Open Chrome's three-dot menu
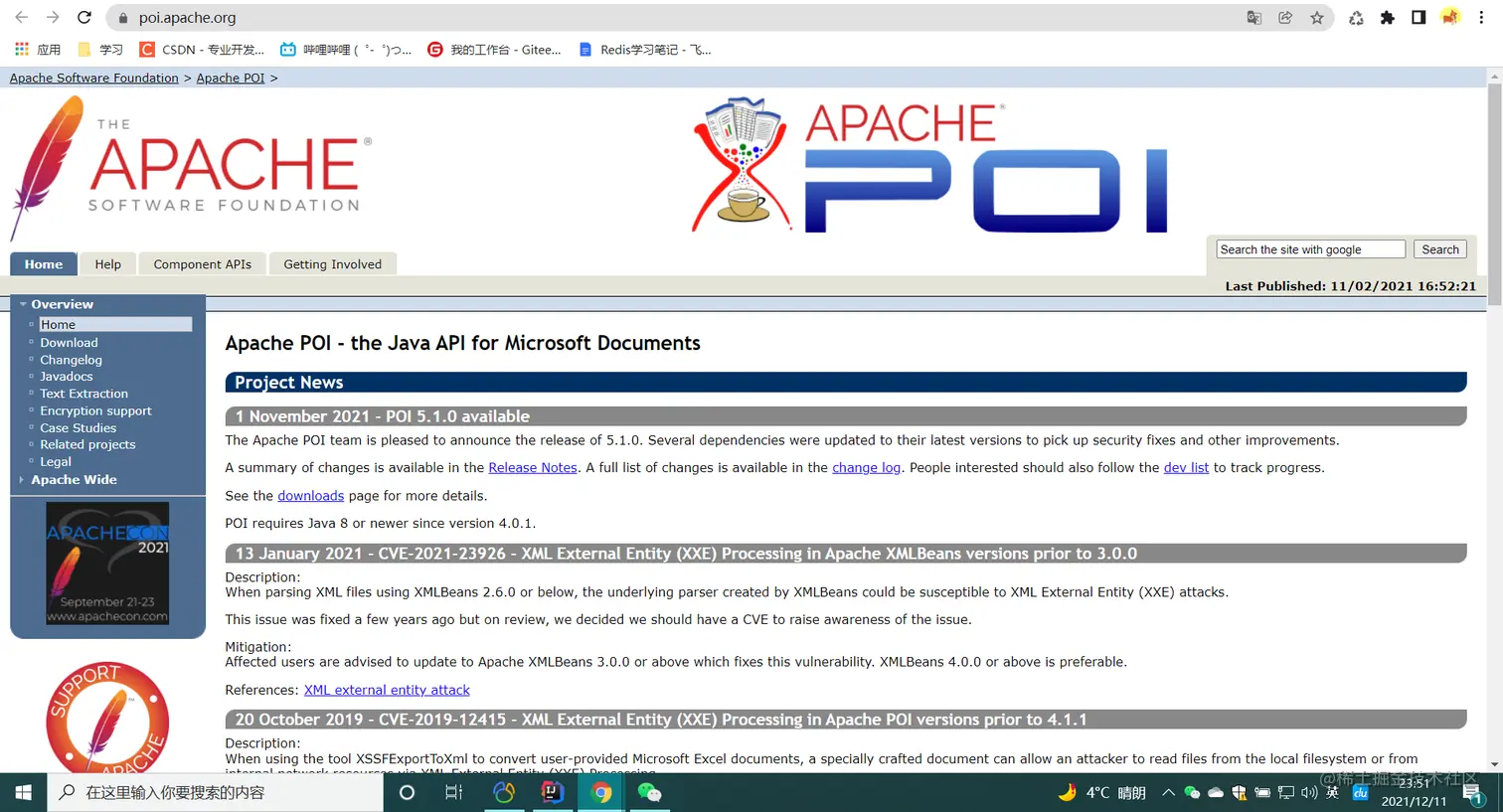Image resolution: width=1503 pixels, height=812 pixels. [x=1481, y=18]
